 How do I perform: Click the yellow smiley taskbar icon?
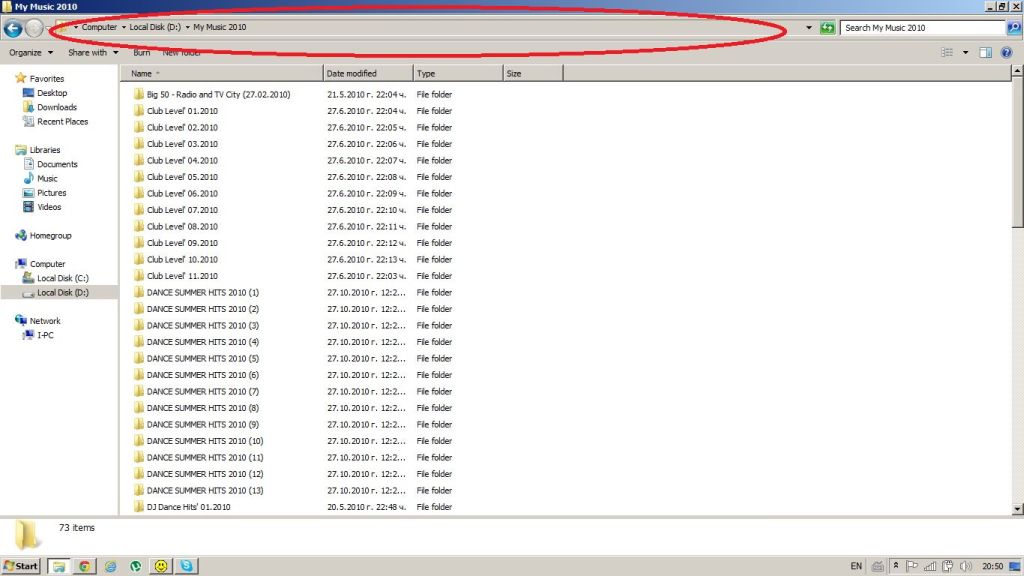(160, 566)
